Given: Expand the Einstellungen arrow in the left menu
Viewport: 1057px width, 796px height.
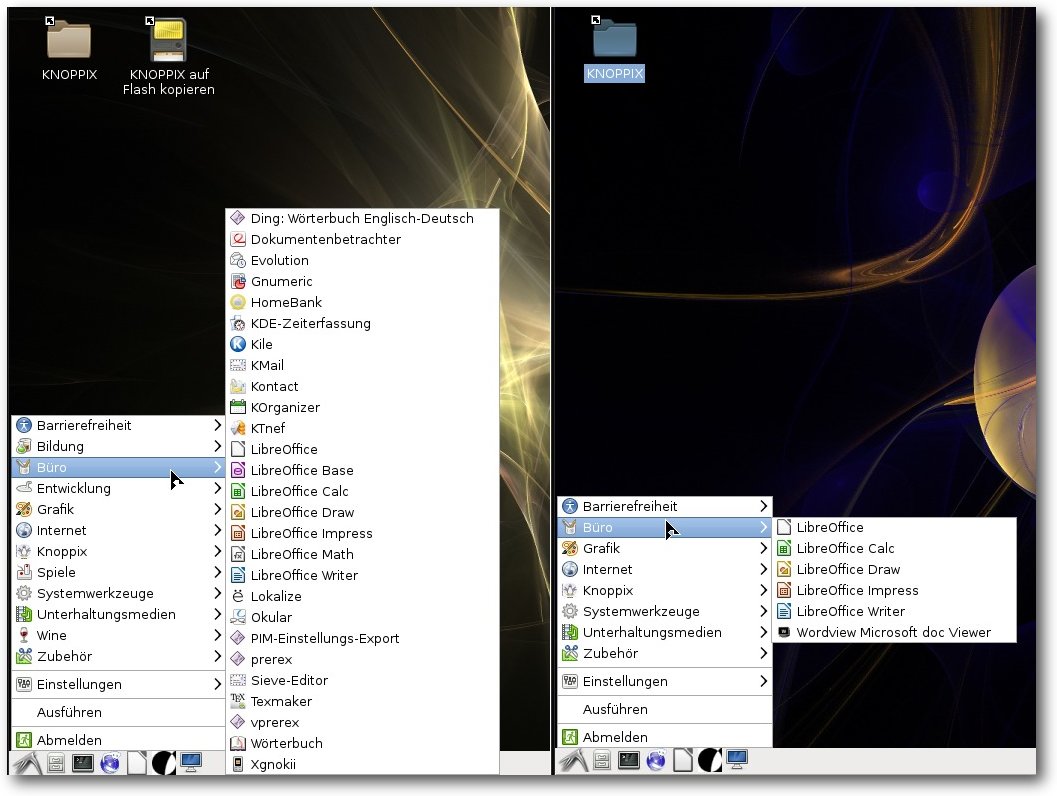Looking at the screenshot, I should (x=217, y=684).
